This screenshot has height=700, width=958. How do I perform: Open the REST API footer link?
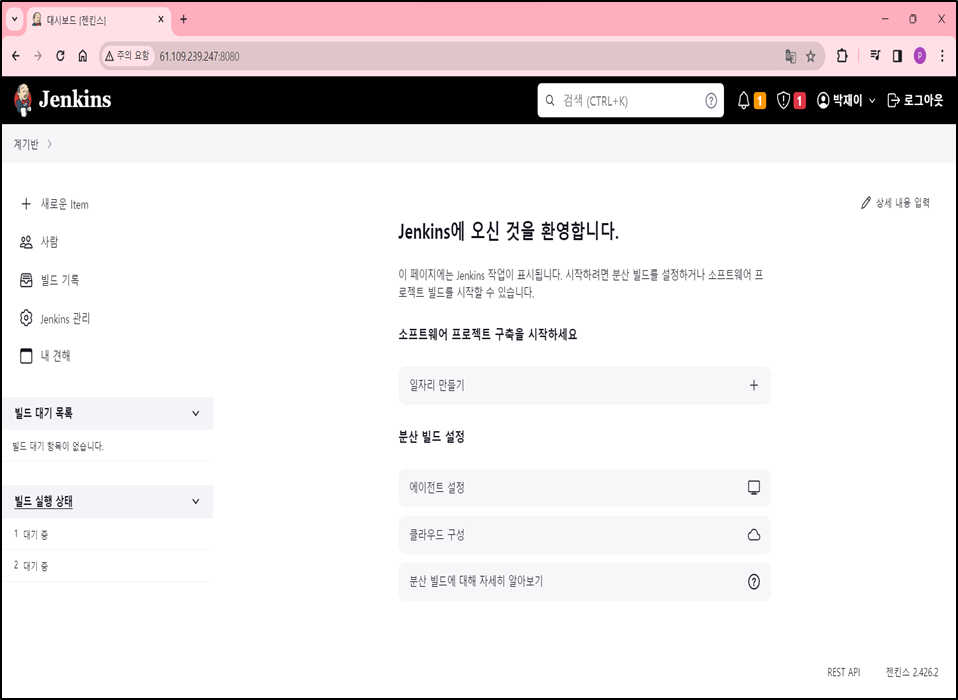tap(843, 672)
